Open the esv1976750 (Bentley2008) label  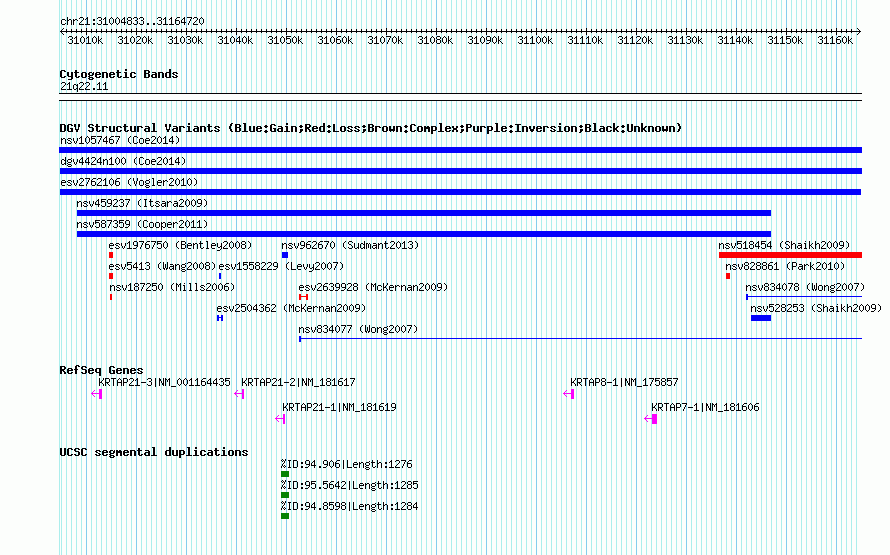click(x=180, y=245)
